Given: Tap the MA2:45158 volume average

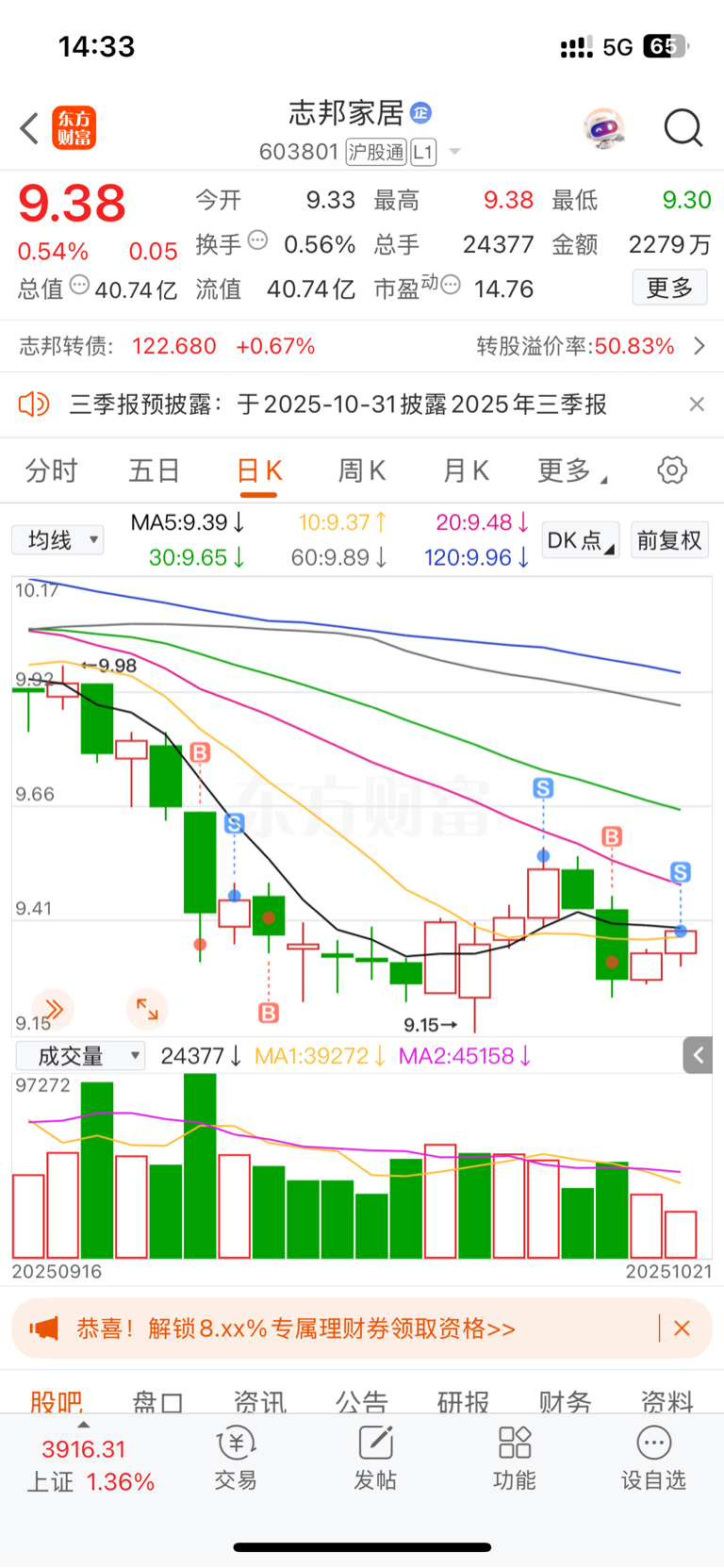Looking at the screenshot, I should coord(465,1055).
